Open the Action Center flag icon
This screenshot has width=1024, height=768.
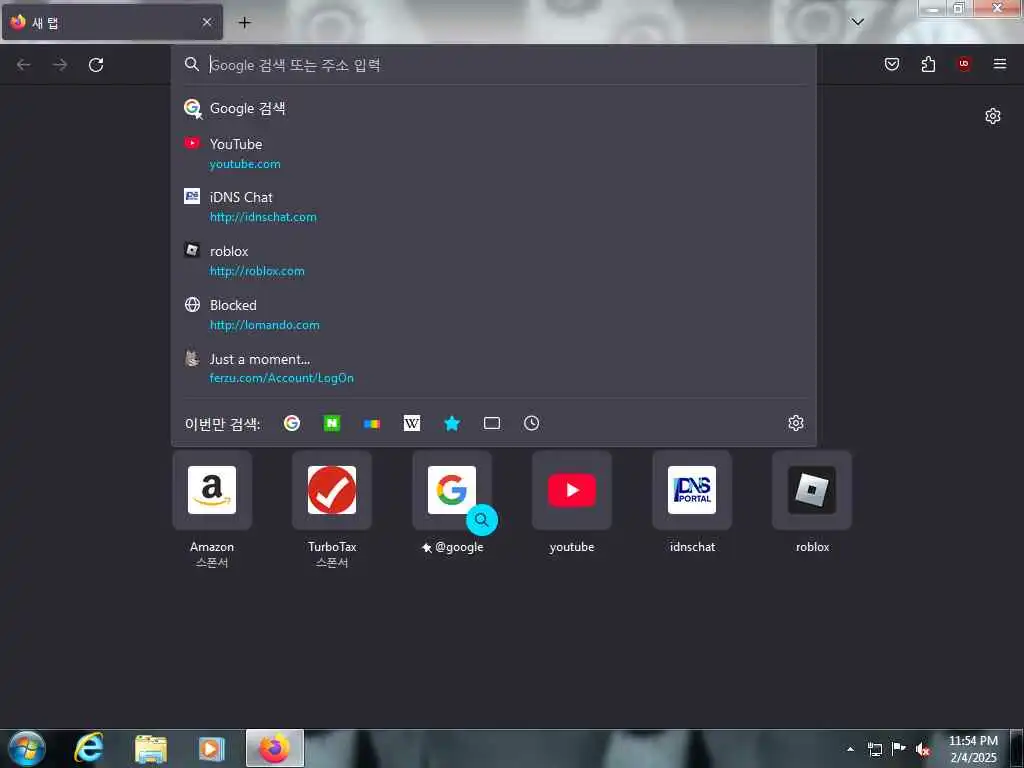[x=899, y=749]
